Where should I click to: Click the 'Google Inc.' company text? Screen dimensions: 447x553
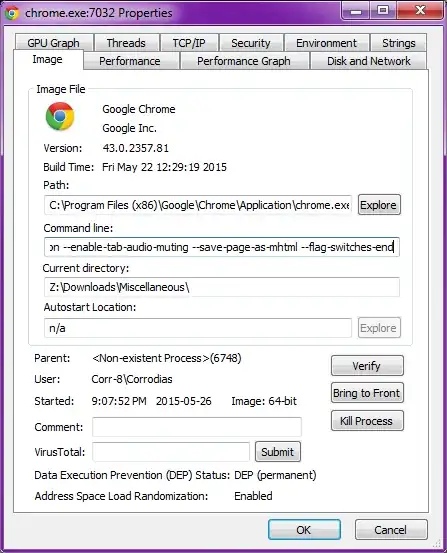tap(129, 128)
